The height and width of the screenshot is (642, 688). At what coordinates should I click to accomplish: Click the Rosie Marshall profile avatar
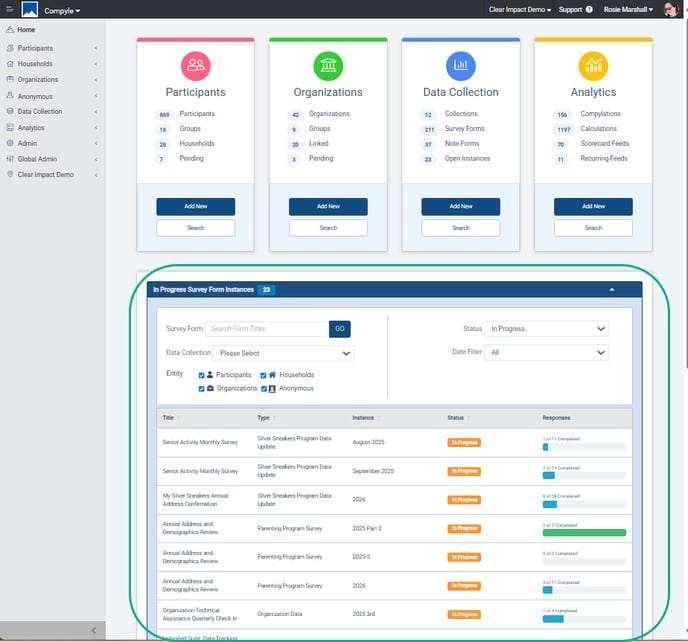click(x=671, y=10)
